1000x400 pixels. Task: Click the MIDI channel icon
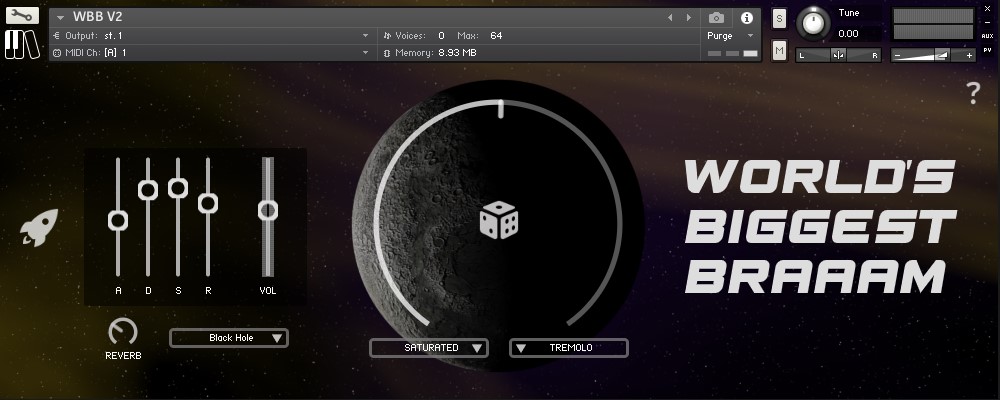[x=56, y=53]
